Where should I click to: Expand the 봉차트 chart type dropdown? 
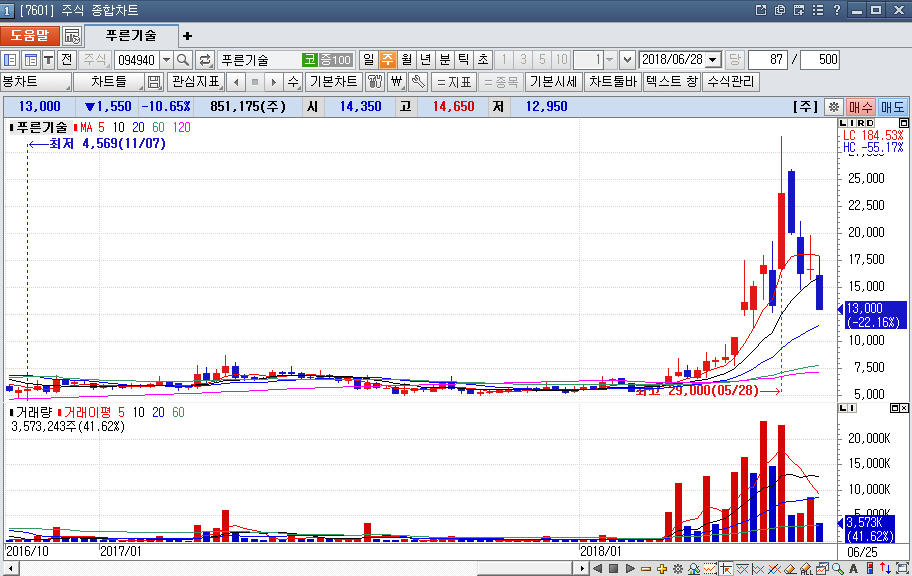coord(36,82)
